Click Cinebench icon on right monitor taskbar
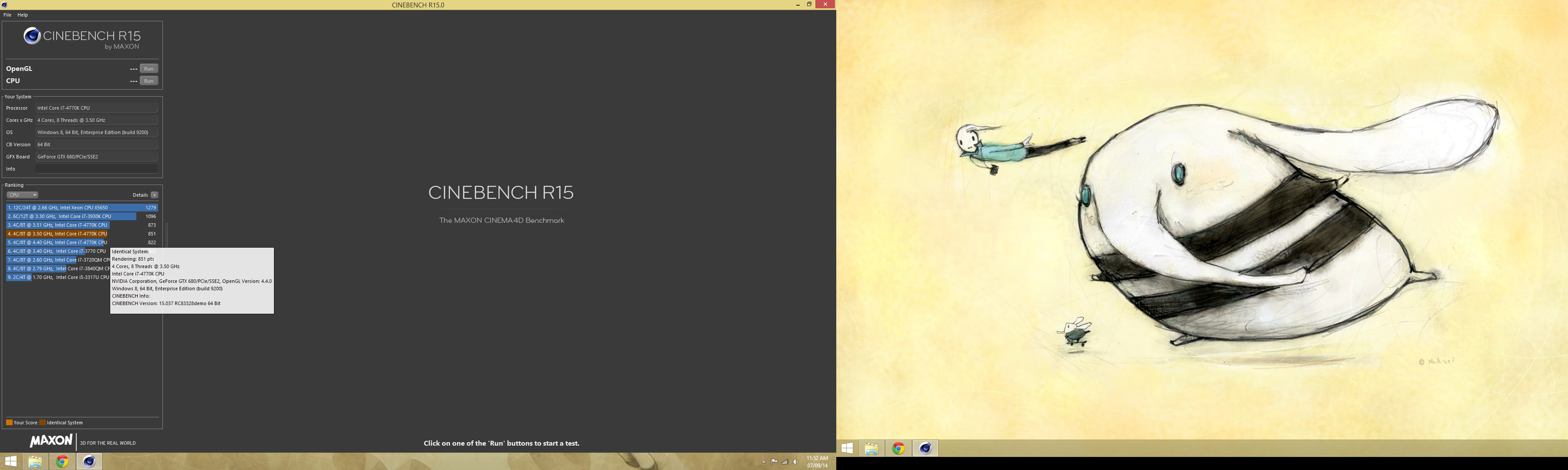The height and width of the screenshot is (470, 1568). pyautogui.click(x=926, y=449)
